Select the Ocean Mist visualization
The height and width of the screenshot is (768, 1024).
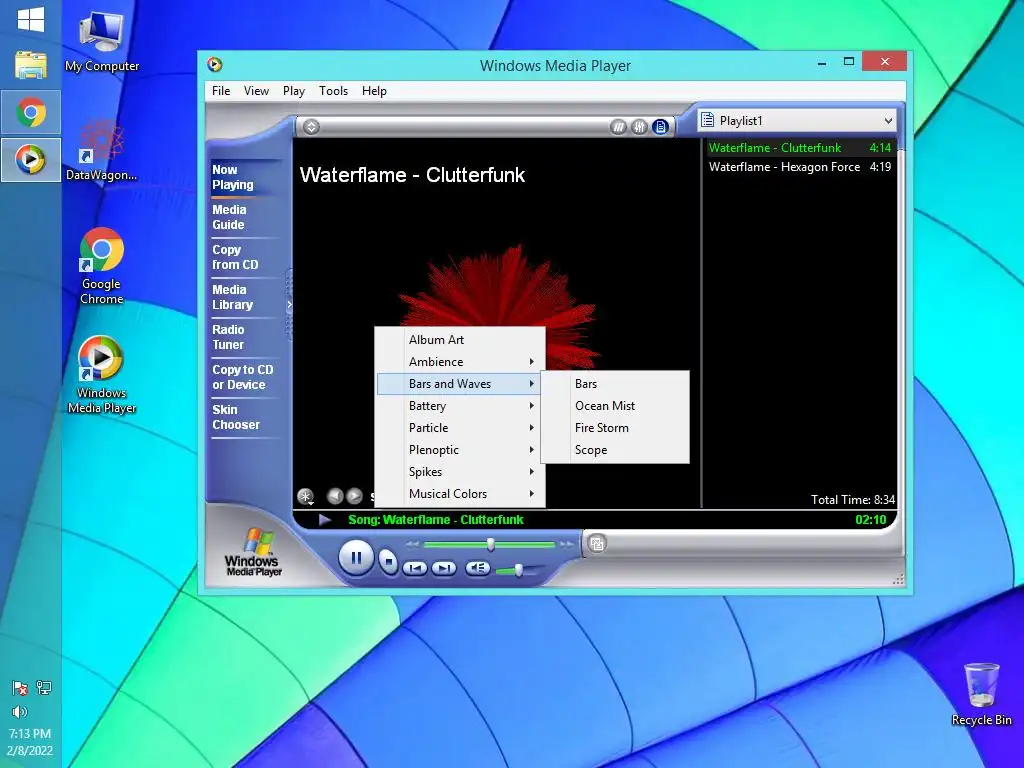tap(615, 406)
